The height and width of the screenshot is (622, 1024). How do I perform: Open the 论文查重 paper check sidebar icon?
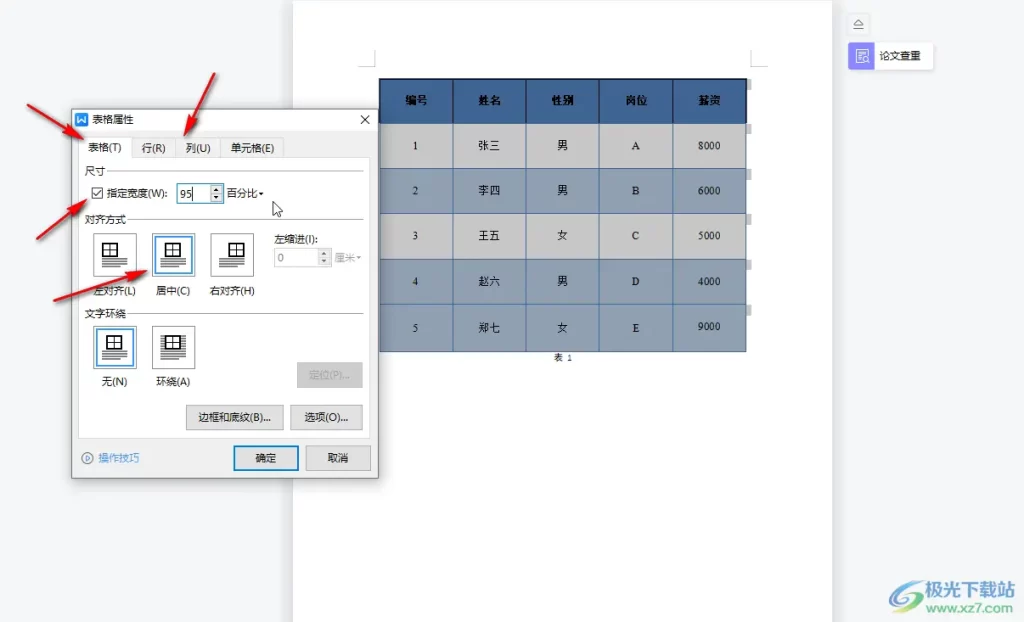860,56
